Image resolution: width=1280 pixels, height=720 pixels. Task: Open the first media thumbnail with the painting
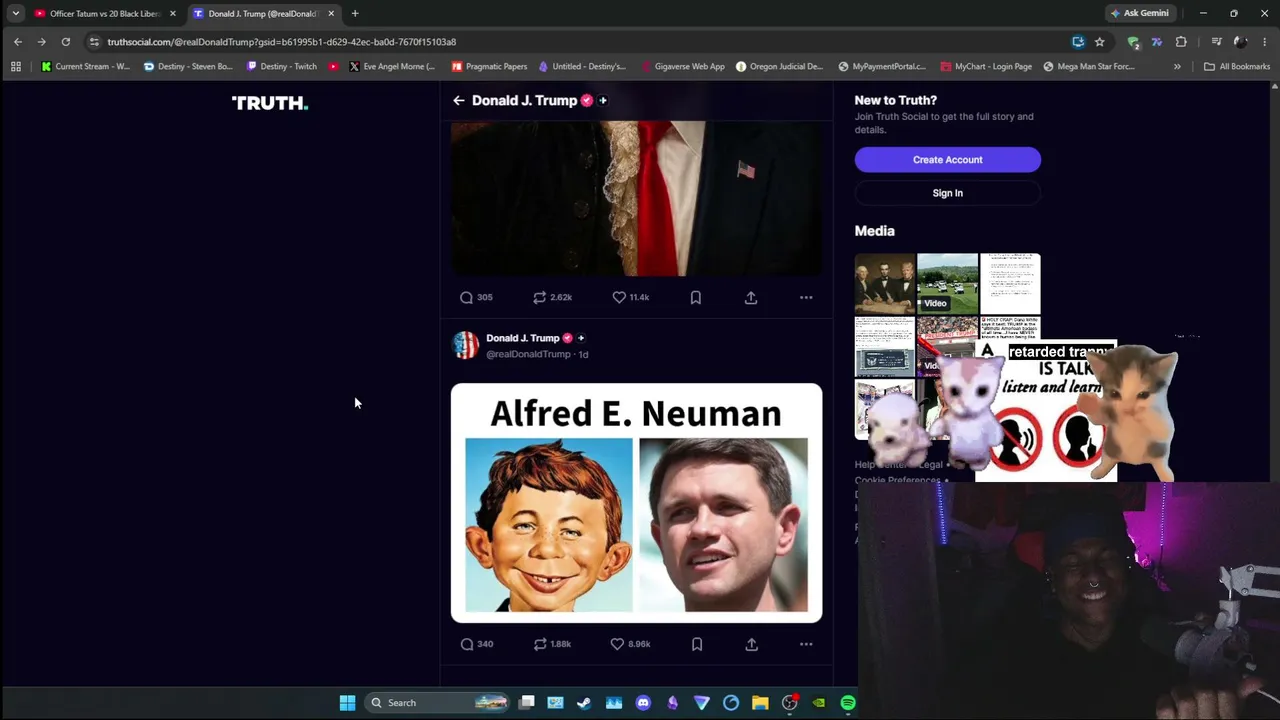tap(885, 284)
